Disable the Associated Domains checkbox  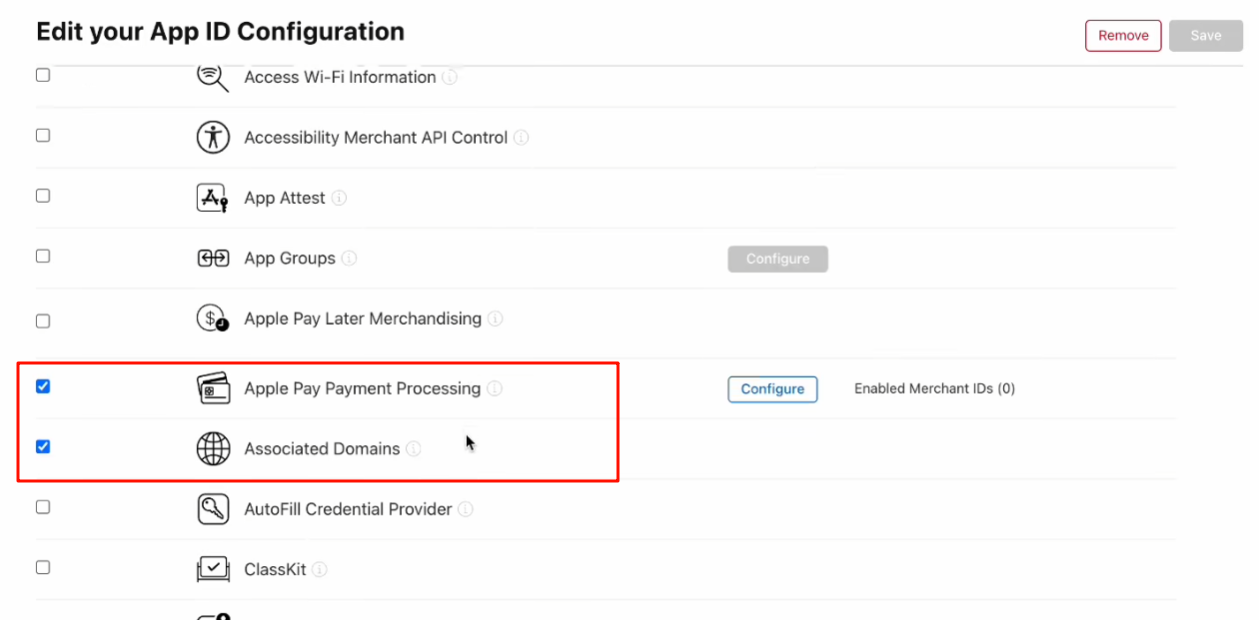pyautogui.click(x=43, y=447)
